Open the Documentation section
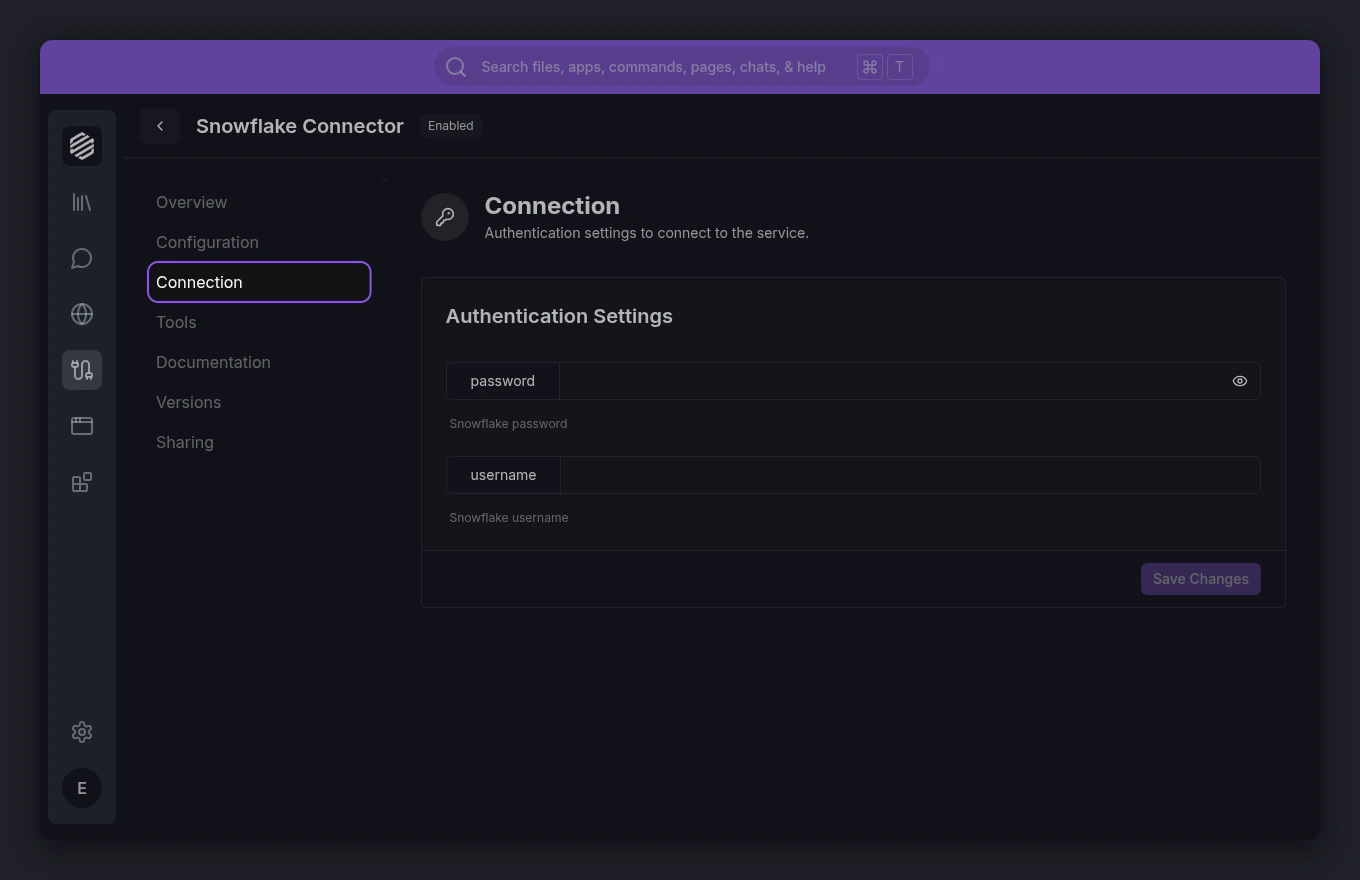 pyautogui.click(x=259, y=362)
